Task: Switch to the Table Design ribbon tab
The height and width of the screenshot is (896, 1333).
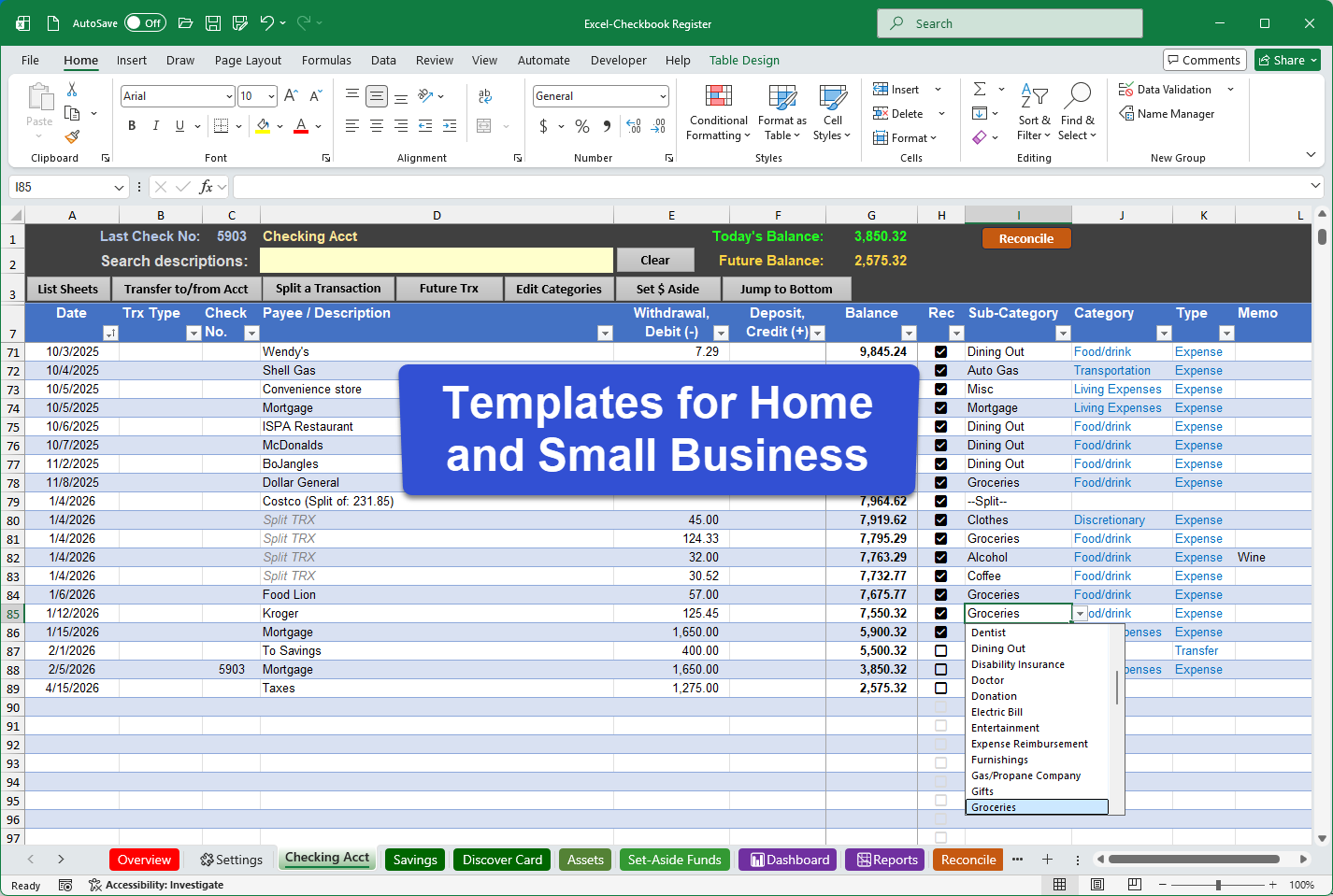Action: click(x=744, y=60)
